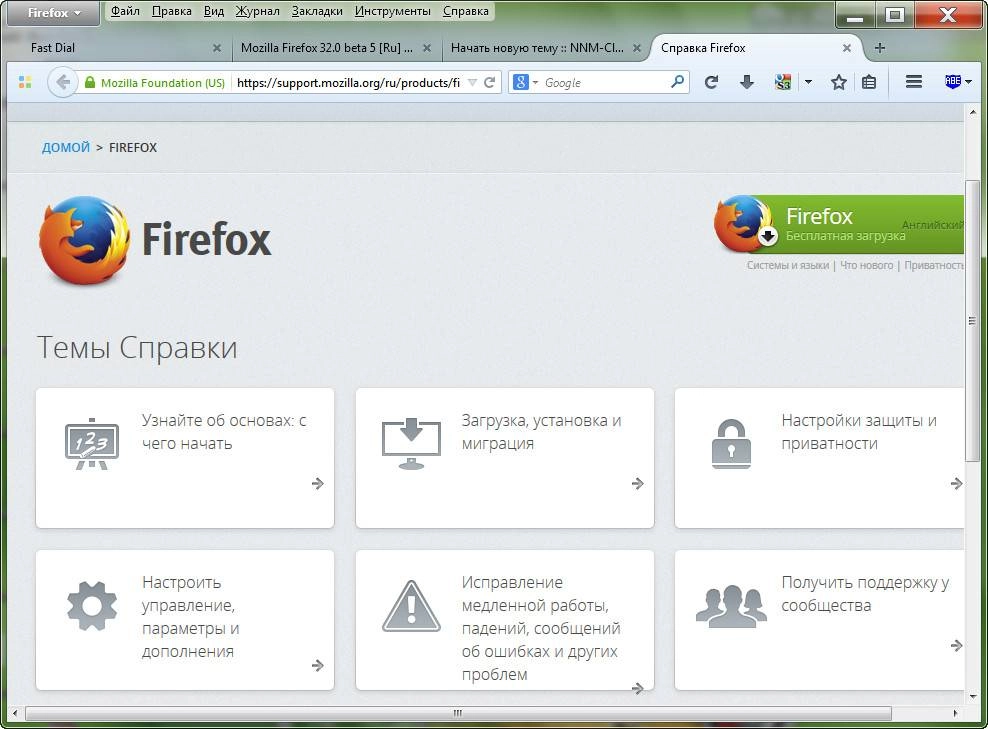Click arrow in Загрузка, установка card

638,483
